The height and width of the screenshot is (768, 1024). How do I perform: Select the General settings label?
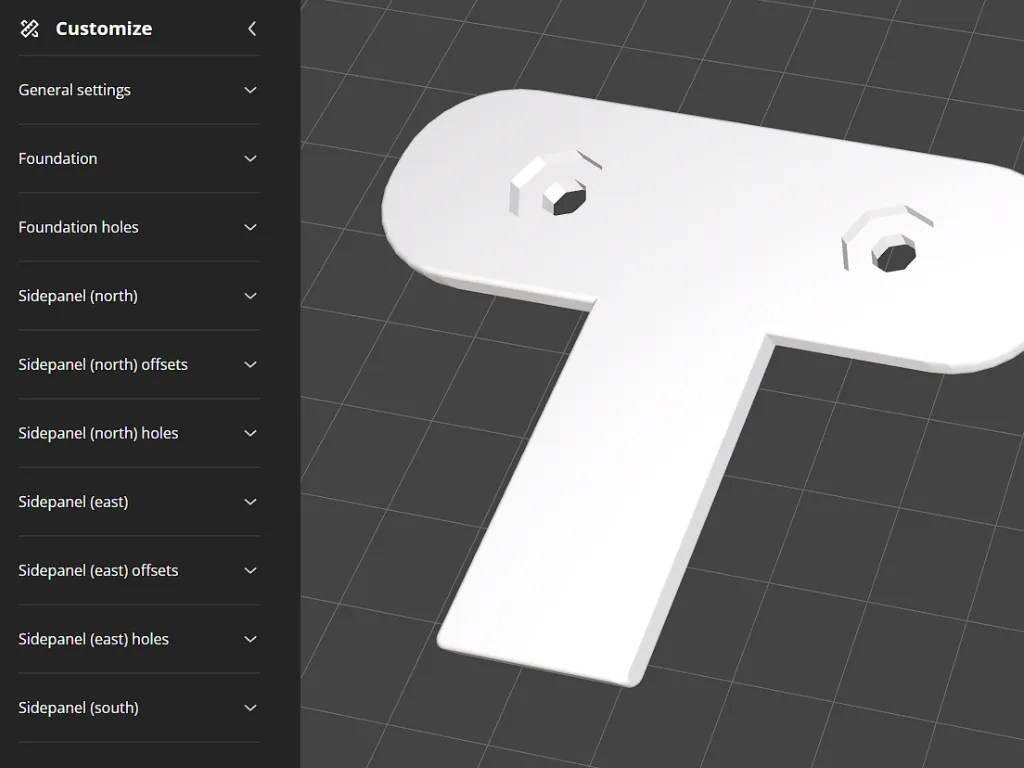click(x=74, y=90)
